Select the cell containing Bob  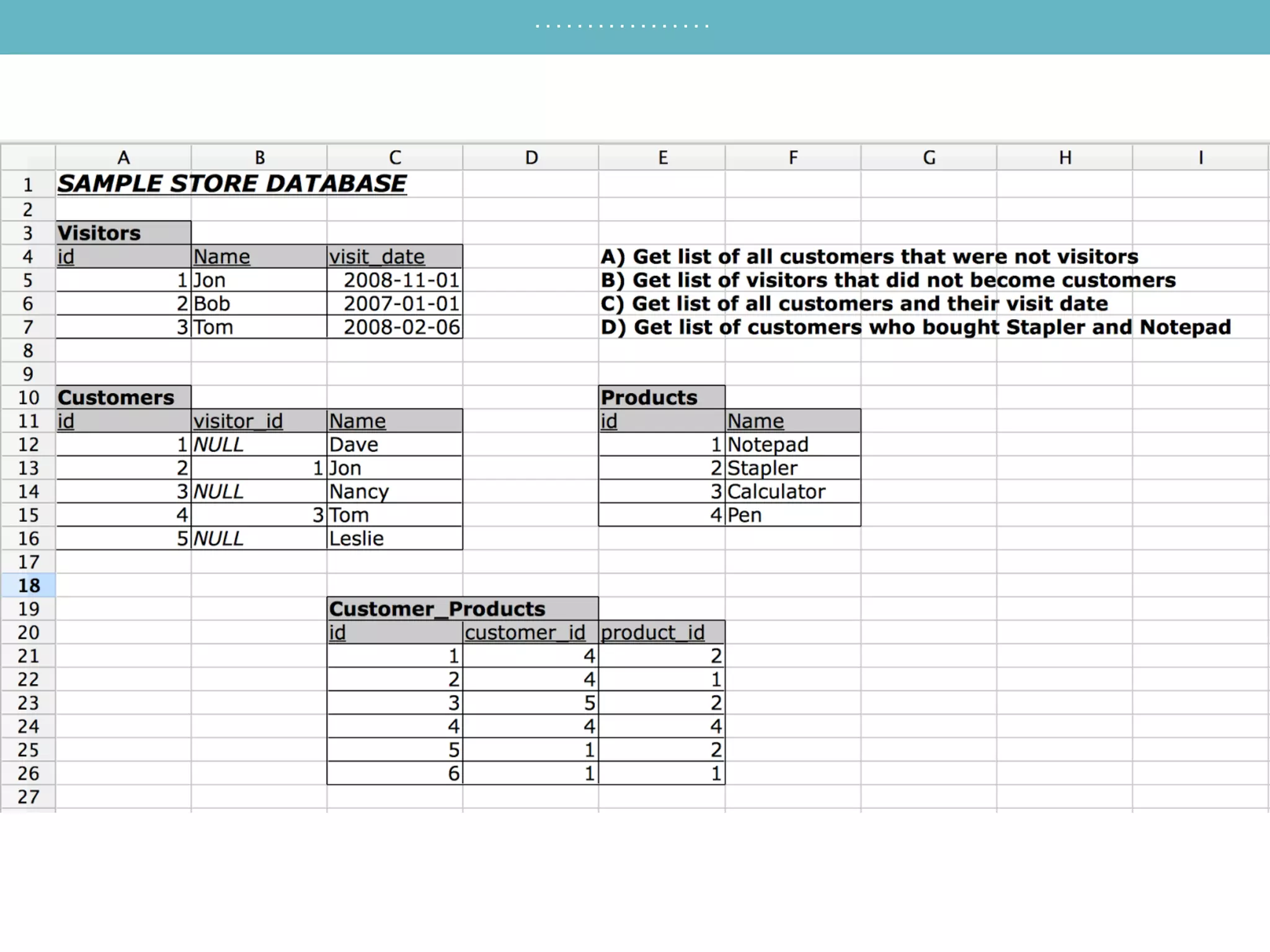[x=259, y=304]
